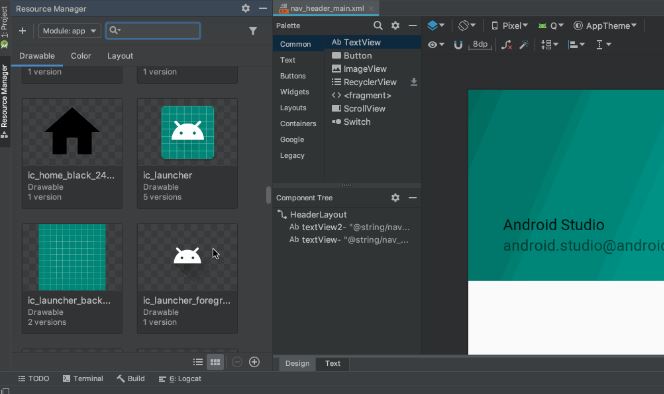Open the Terminal tool window
This screenshot has height=394, width=664.
[x=83, y=379]
